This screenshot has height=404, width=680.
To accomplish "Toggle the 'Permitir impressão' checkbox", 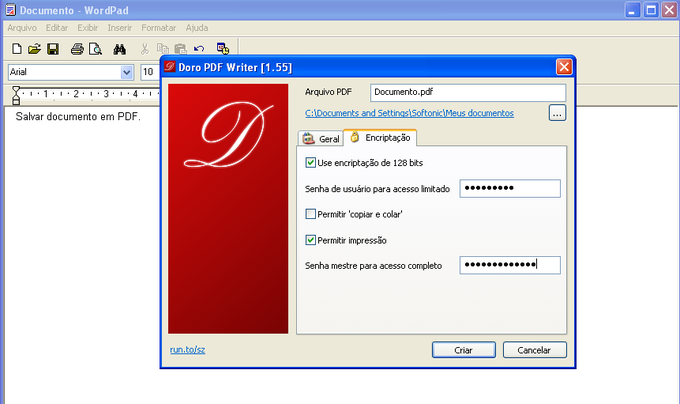I will 311,240.
